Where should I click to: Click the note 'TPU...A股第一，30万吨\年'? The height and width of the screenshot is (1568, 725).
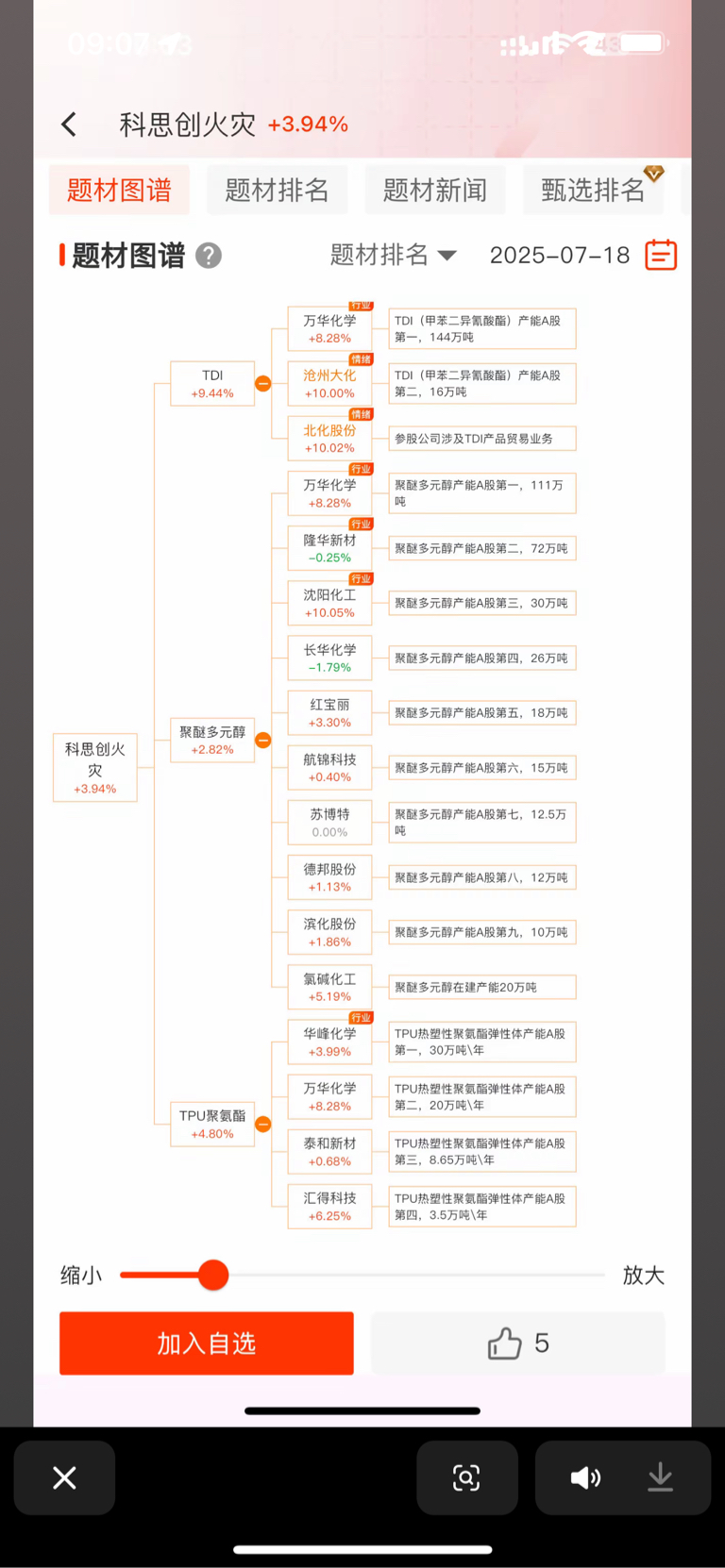coord(482,1043)
